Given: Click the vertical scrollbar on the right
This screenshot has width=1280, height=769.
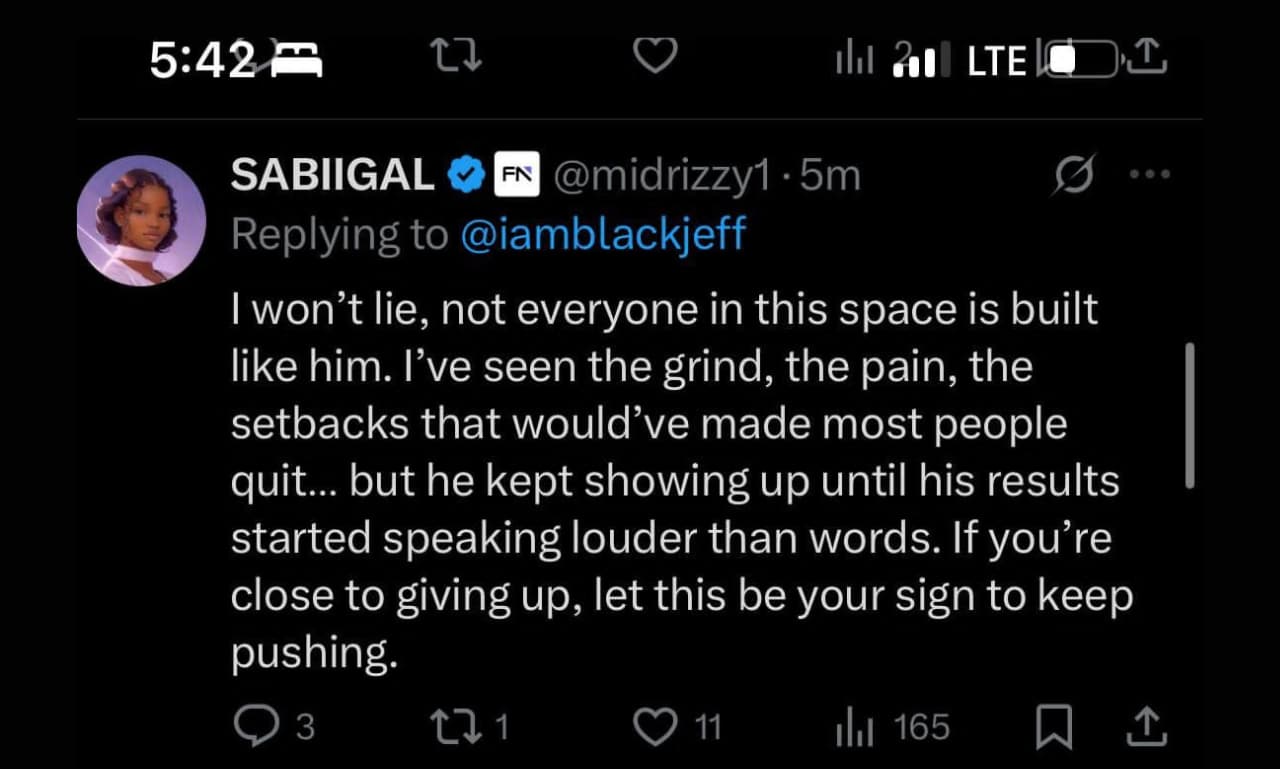Looking at the screenshot, I should coord(1189,415).
